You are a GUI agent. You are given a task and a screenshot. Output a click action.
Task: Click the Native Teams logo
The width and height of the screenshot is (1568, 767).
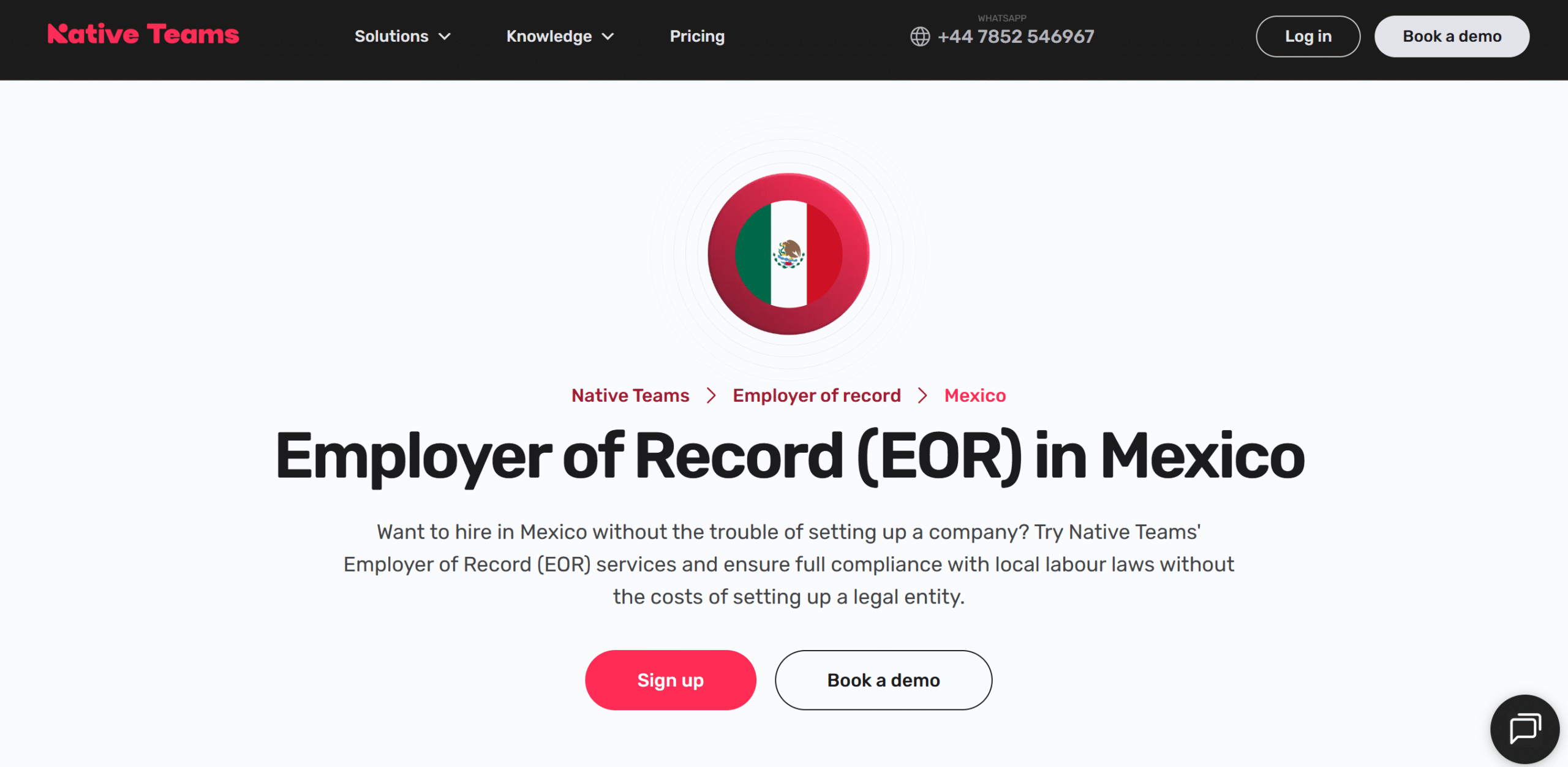tap(143, 34)
